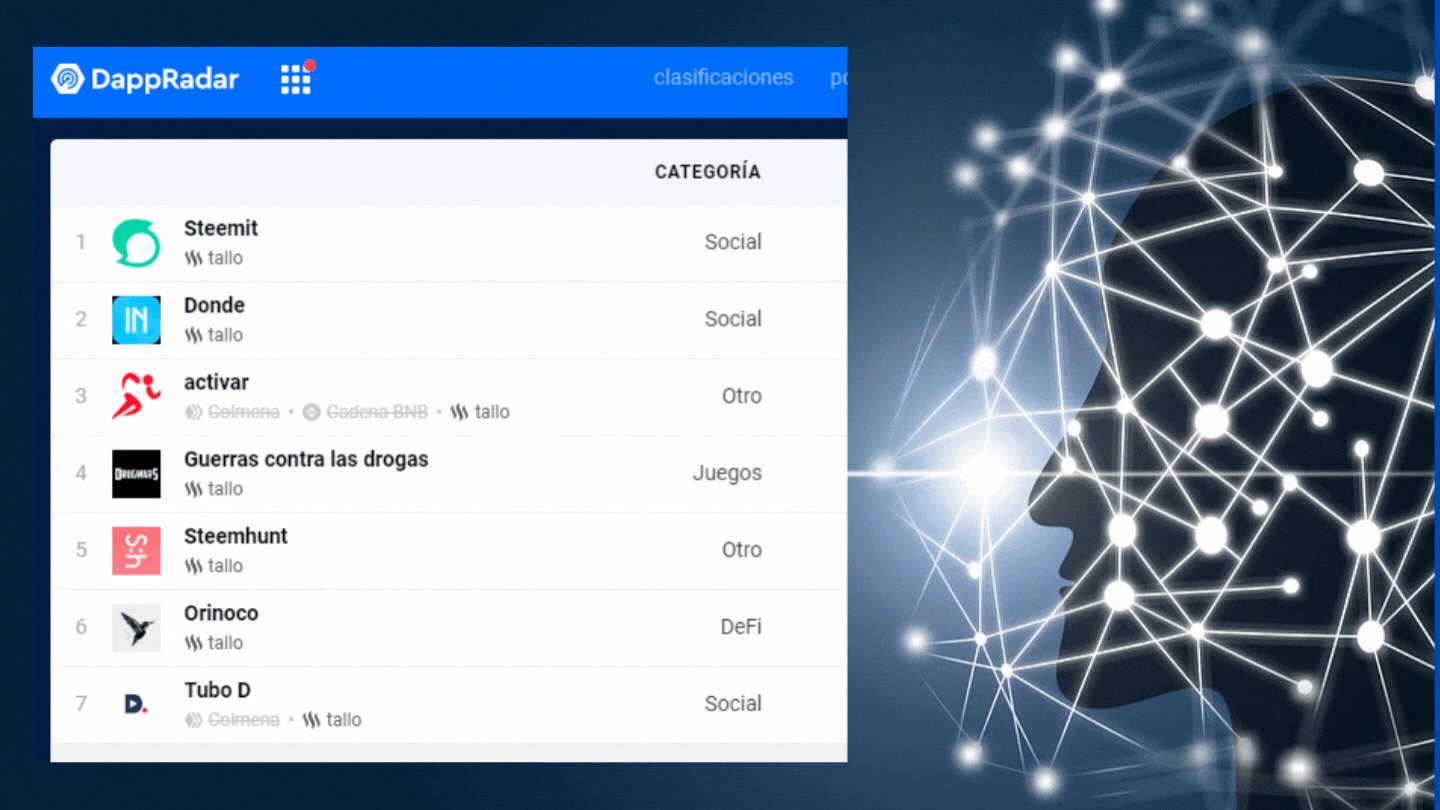Image resolution: width=1440 pixels, height=810 pixels.
Task: Click the DappRadar radar logo icon
Action: [x=67, y=78]
